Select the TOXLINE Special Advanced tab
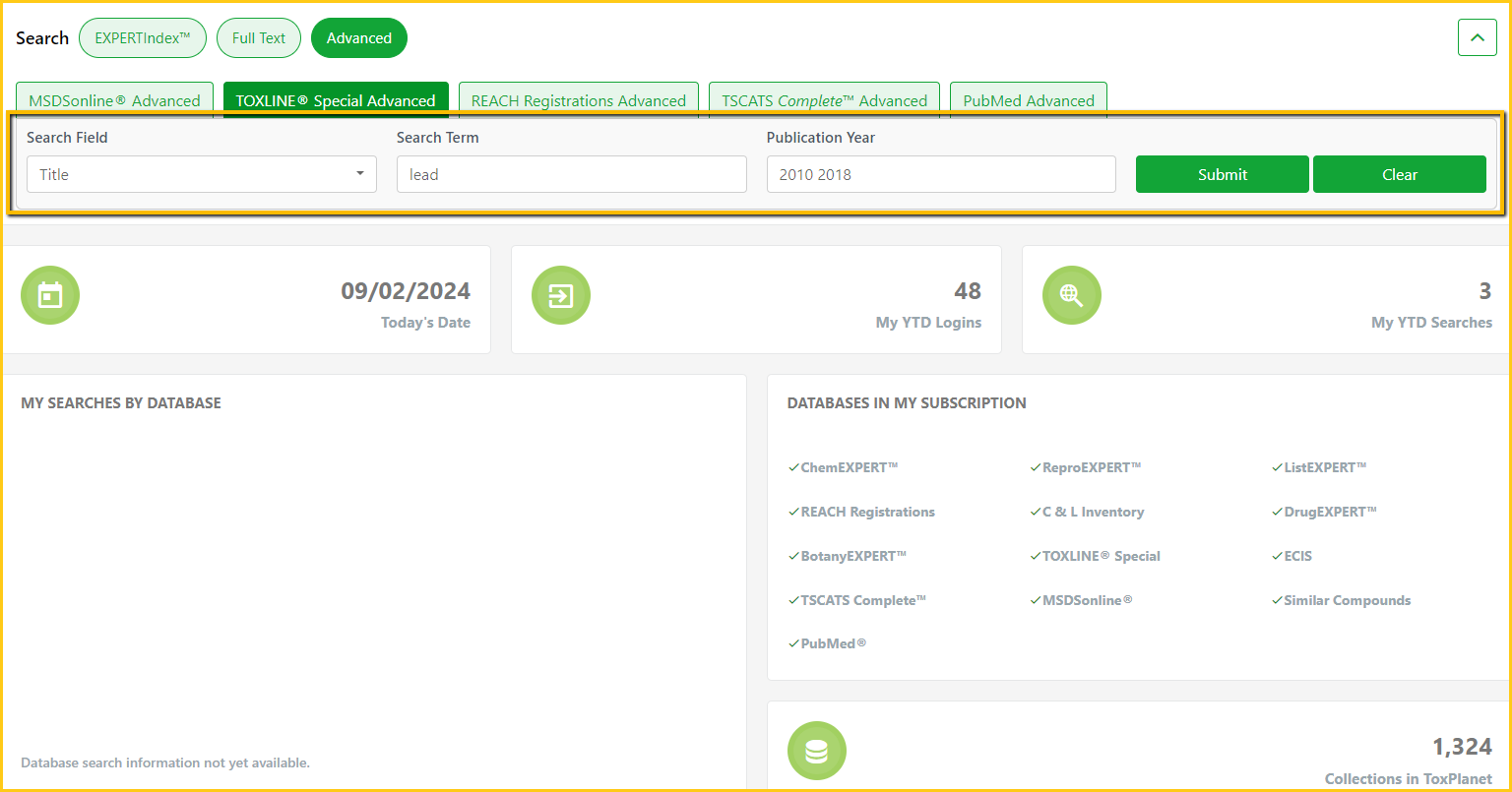The image size is (1512, 792). 336,100
